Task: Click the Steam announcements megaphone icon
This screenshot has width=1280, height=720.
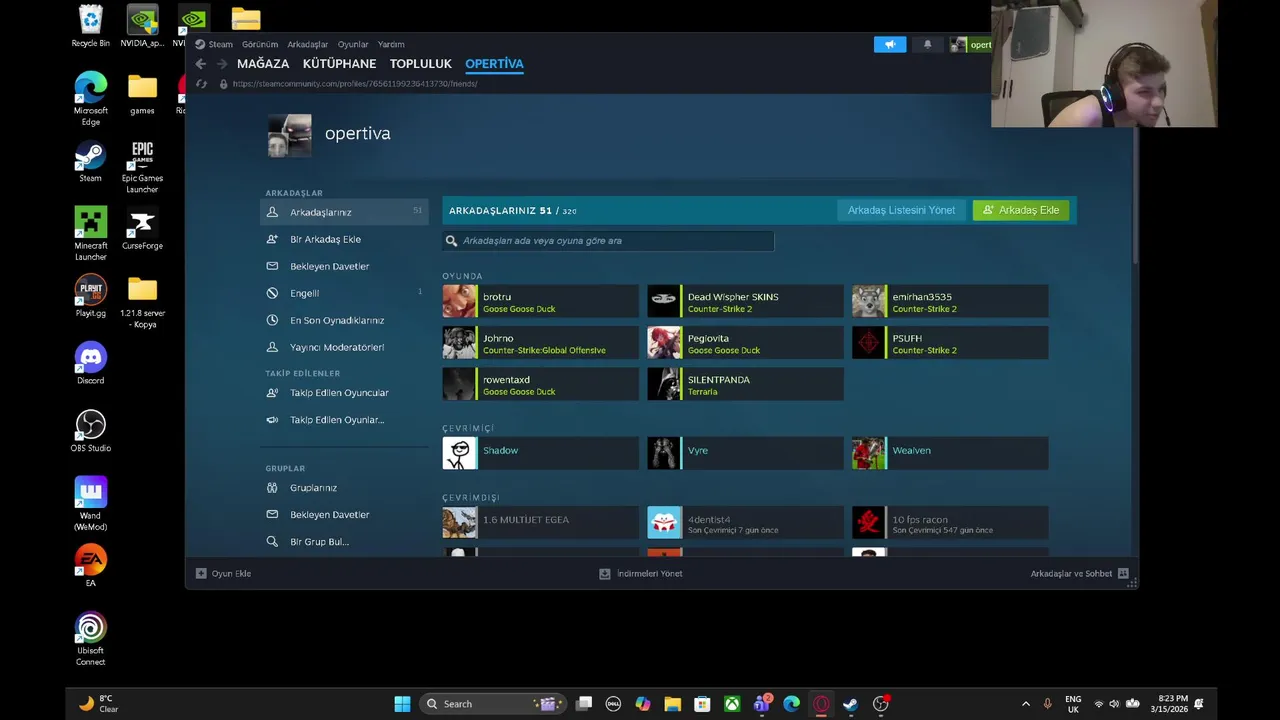Action: [890, 44]
